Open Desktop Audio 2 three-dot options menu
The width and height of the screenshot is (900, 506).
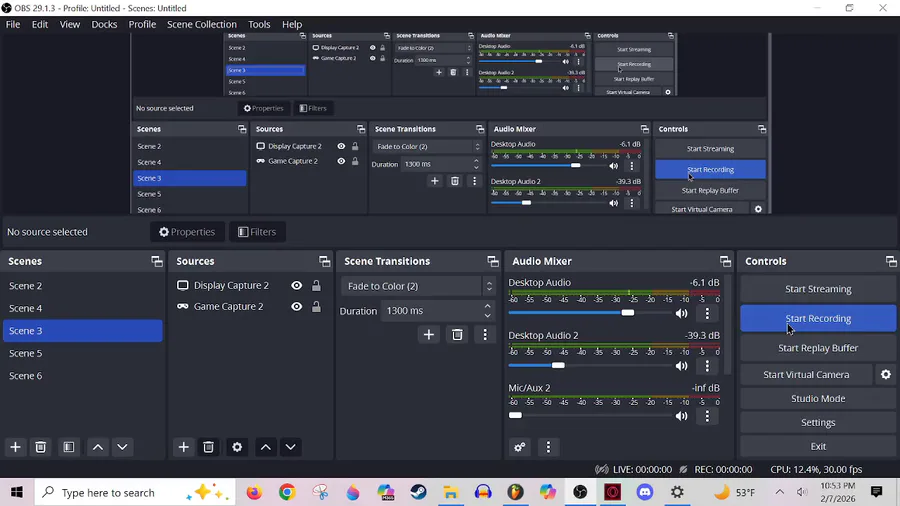tap(707, 366)
